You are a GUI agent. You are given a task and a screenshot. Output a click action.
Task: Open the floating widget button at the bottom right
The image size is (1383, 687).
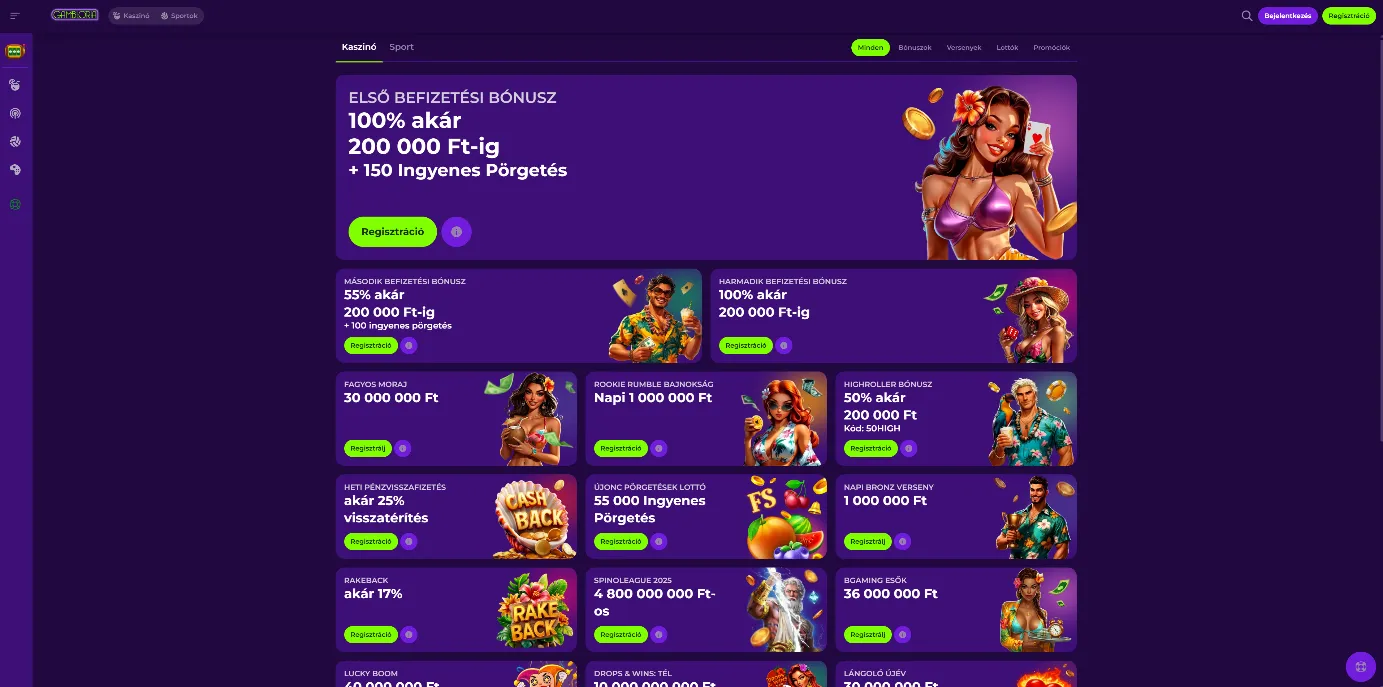click(x=1361, y=666)
